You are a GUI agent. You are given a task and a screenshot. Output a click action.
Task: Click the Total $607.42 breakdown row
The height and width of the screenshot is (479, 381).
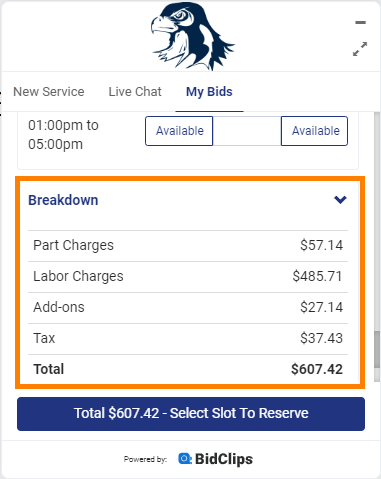click(188, 369)
